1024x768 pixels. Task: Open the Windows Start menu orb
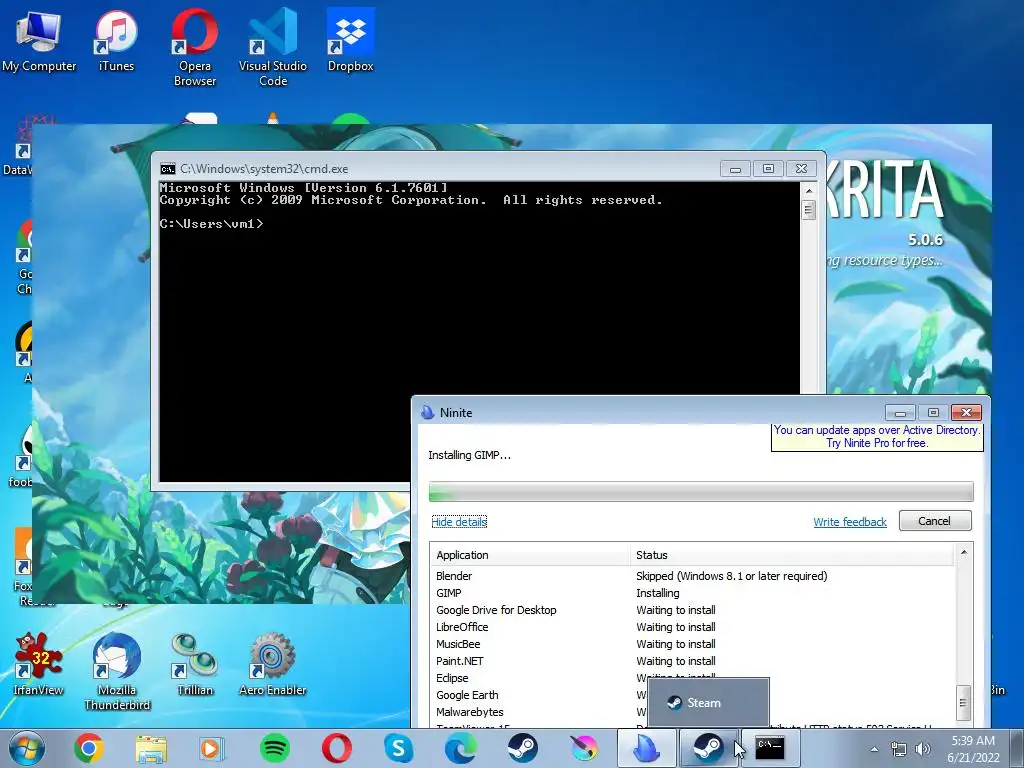[26, 748]
